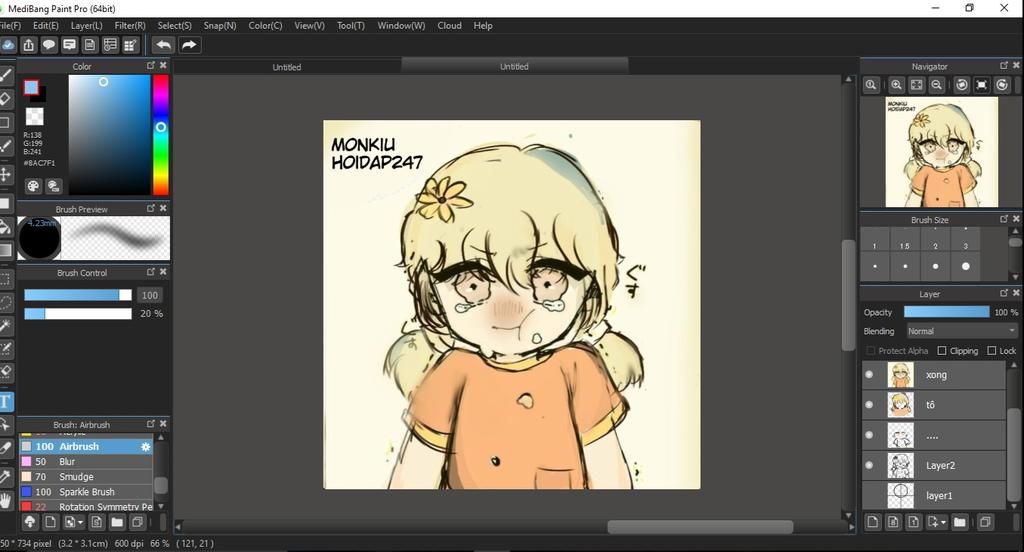The width and height of the screenshot is (1024, 552).
Task: Open the Blending mode dropdown
Action: [961, 331]
